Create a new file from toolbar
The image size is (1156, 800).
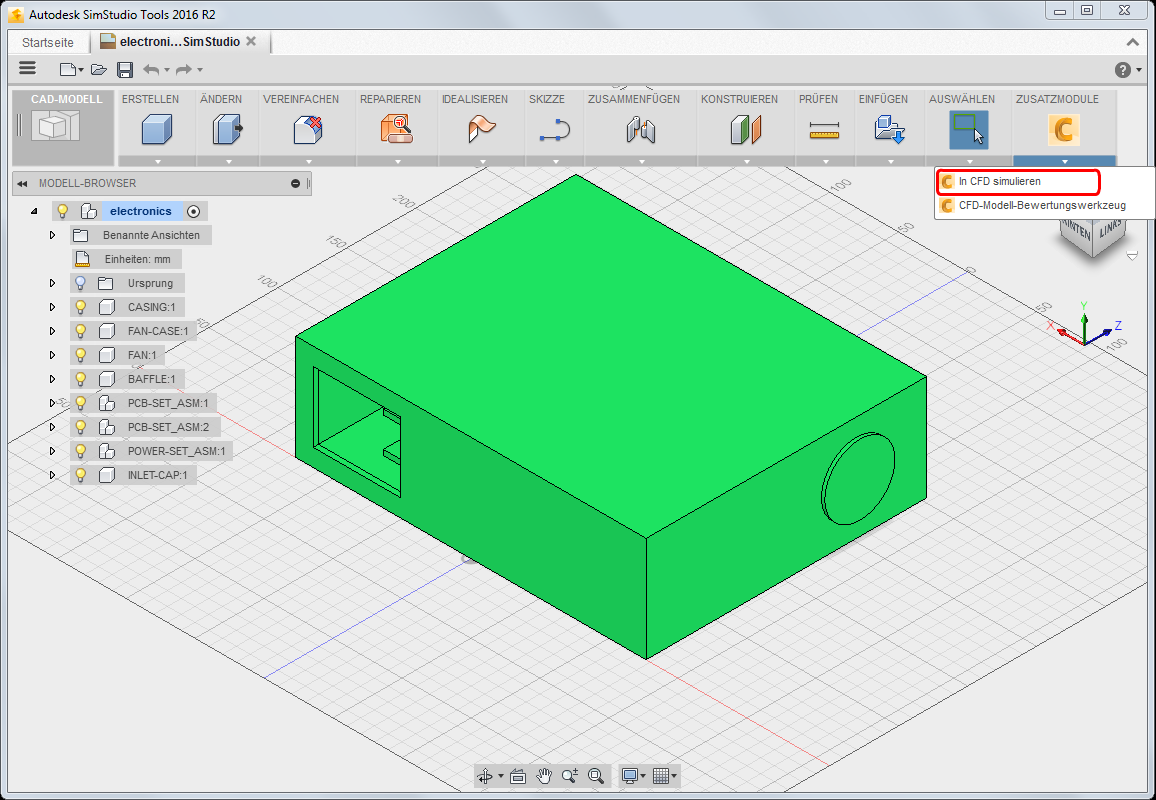(68, 69)
